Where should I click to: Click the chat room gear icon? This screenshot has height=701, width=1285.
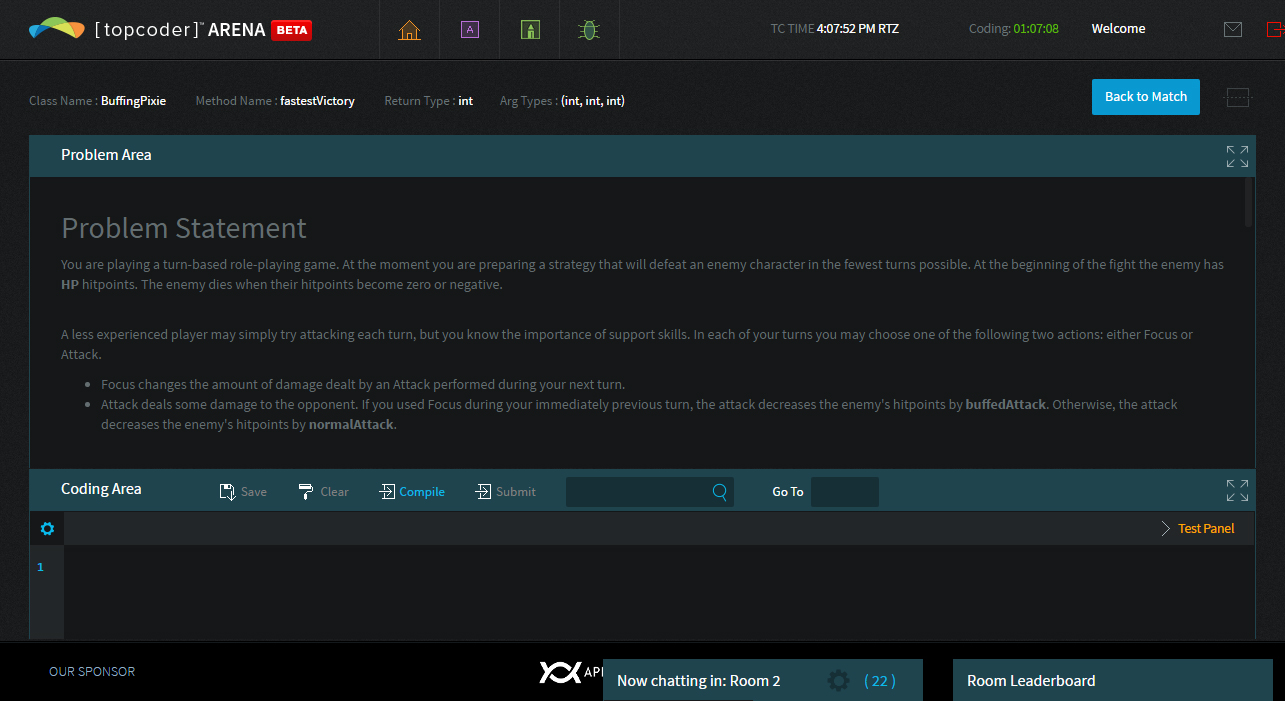pyautogui.click(x=838, y=681)
